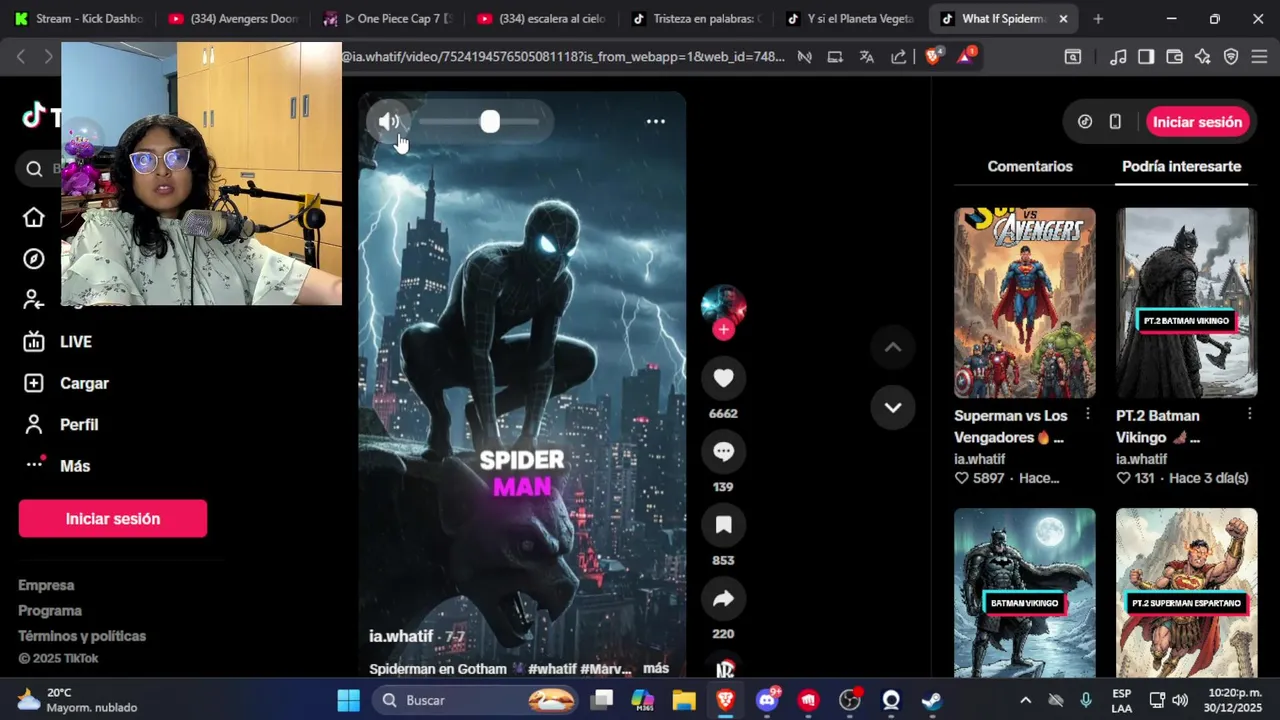The height and width of the screenshot is (720, 1280).
Task: Open the browser hamburger main menu
Action: [x=1259, y=57]
